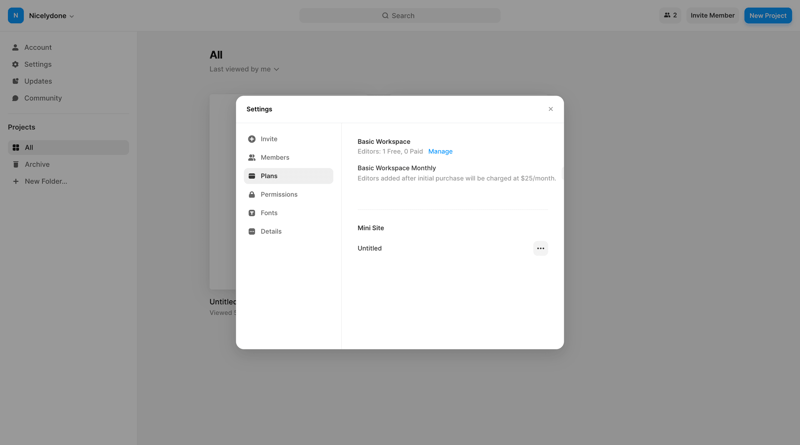Select the Plans tab in Settings dialog
800x445 pixels.
(288, 176)
